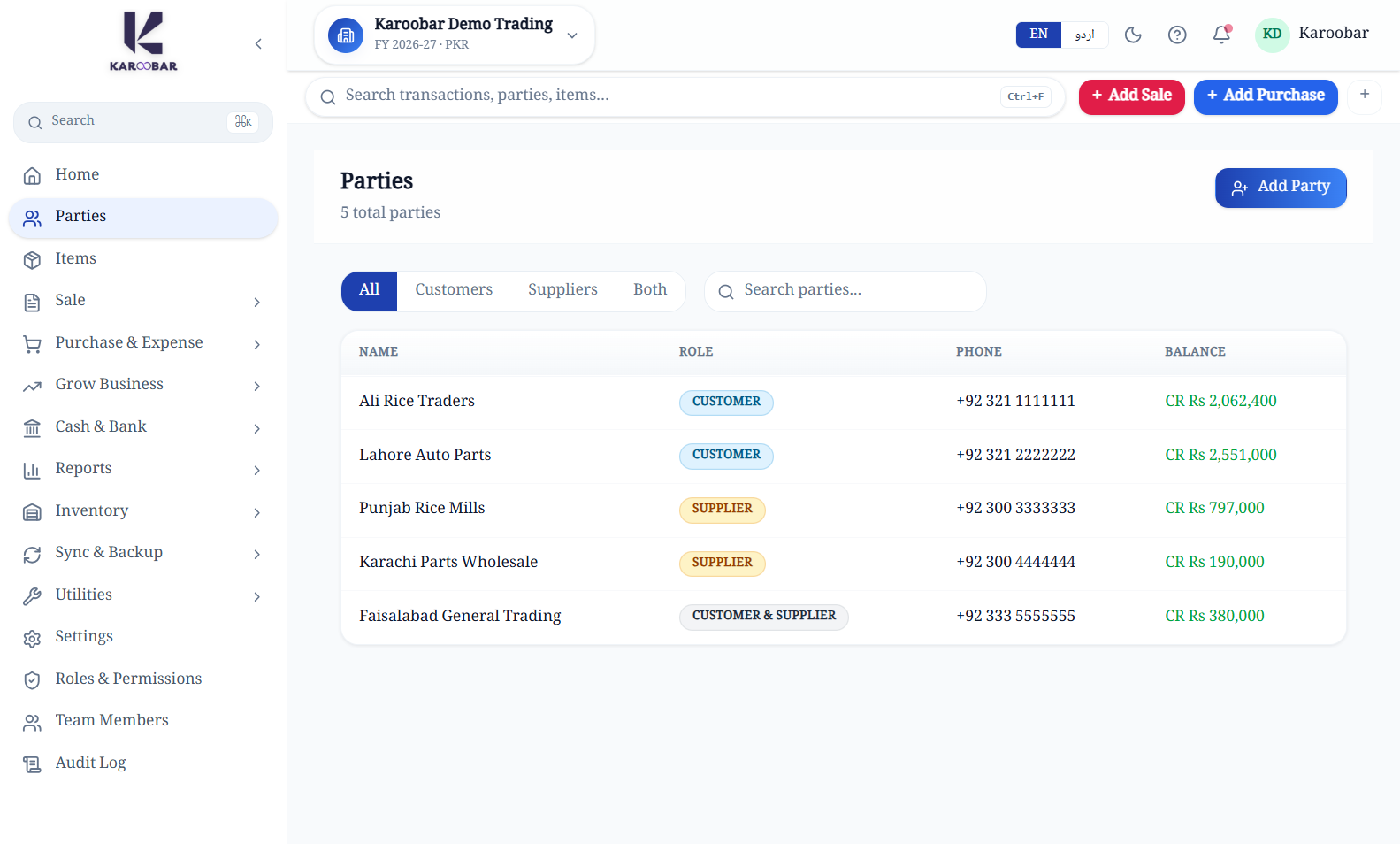This screenshot has width=1400, height=844.
Task: Click the Reports chart icon
Action: pos(33,469)
